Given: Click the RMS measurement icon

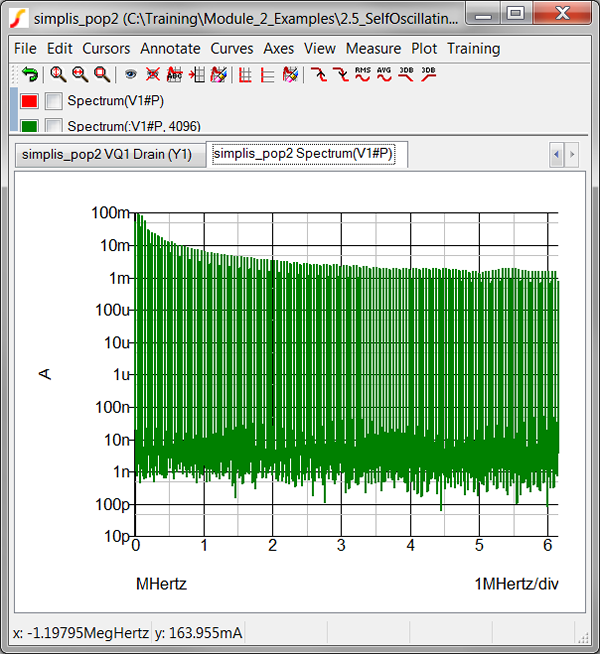Looking at the screenshot, I should [x=362, y=74].
